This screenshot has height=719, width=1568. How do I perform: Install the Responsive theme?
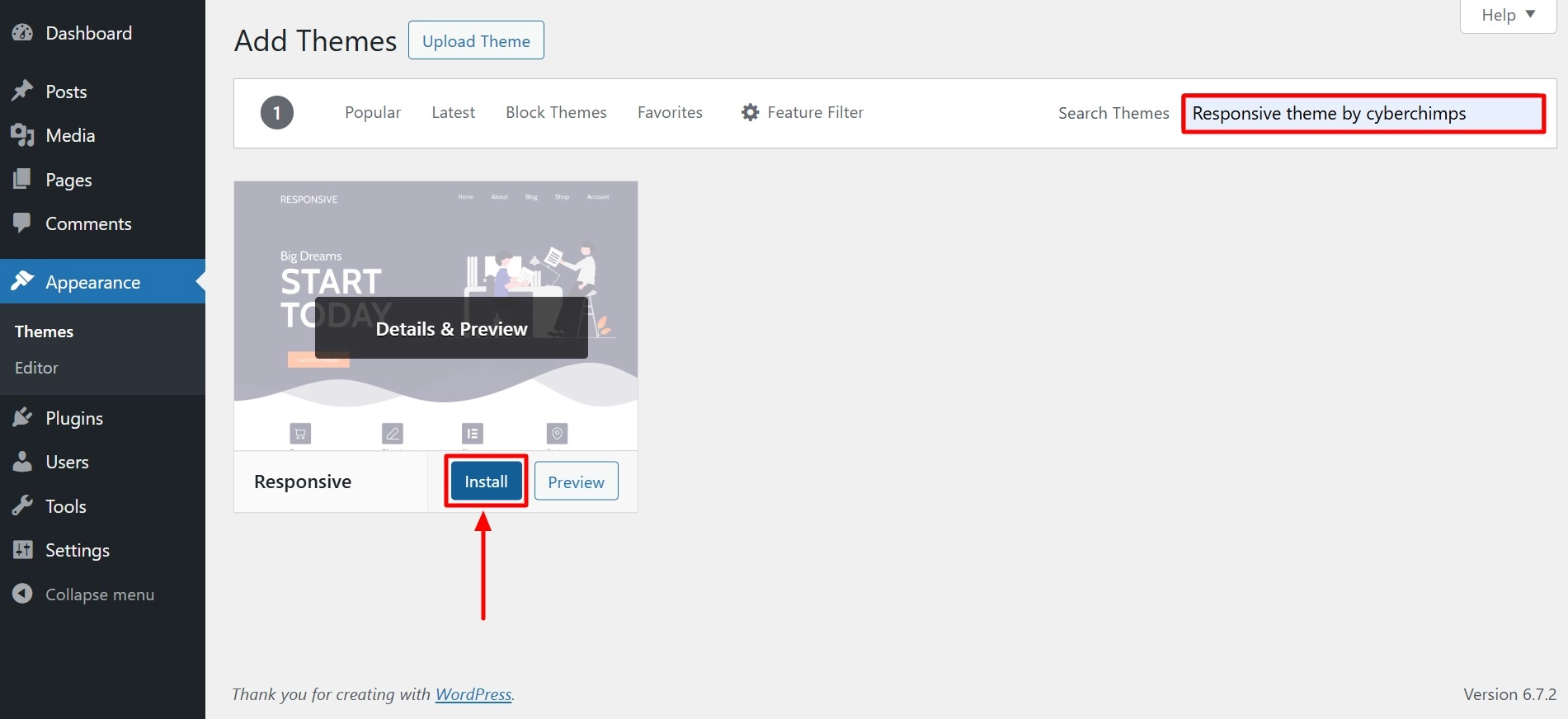pyautogui.click(x=486, y=482)
